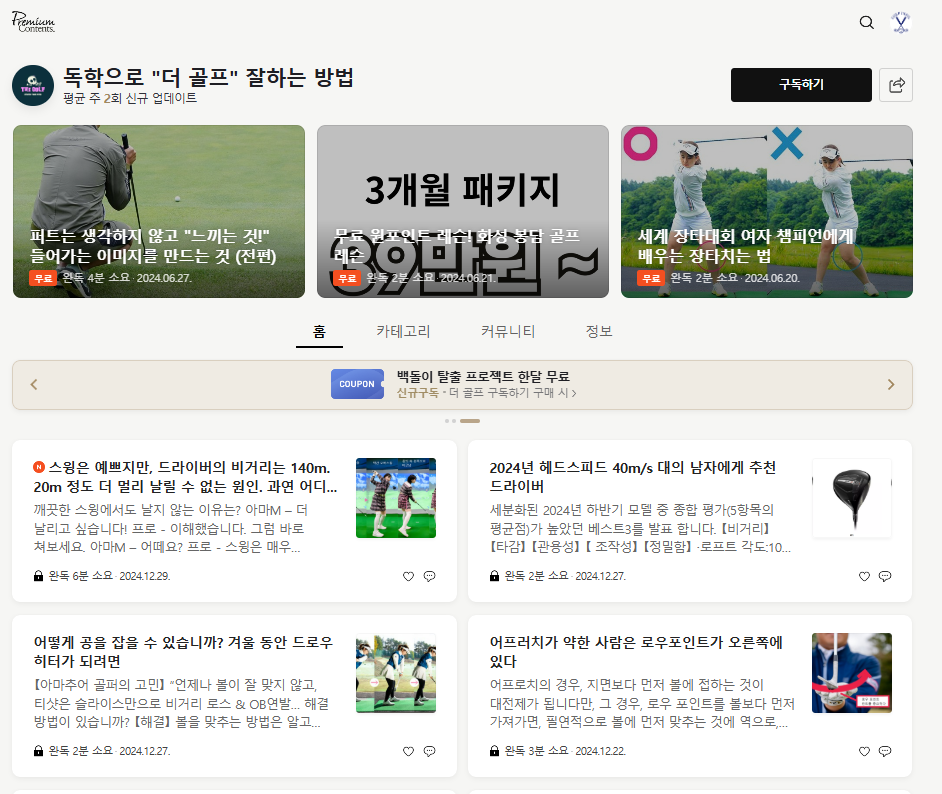Click the blue COUPON badge

tap(357, 384)
